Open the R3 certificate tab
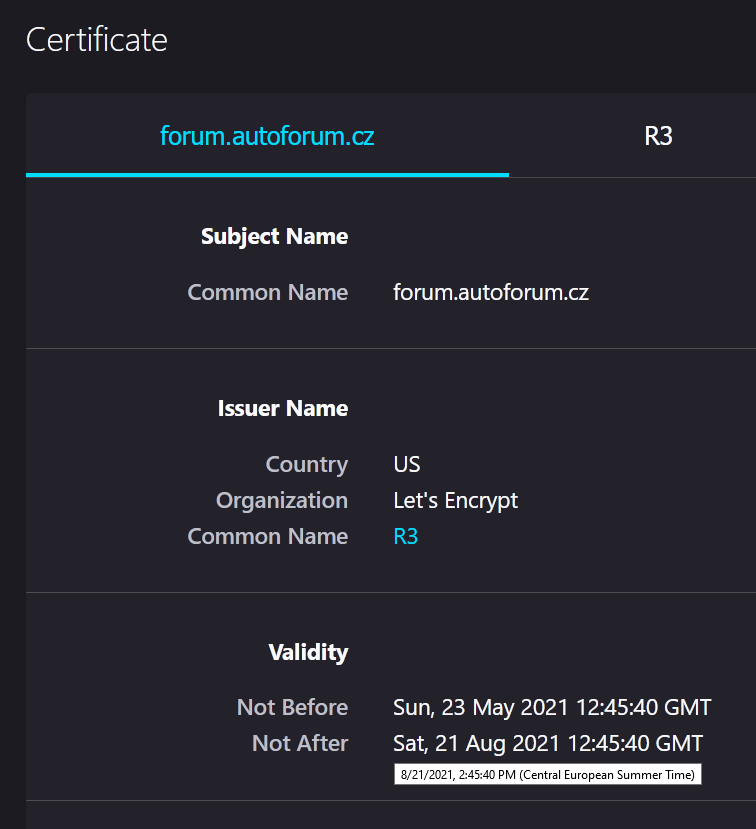 click(658, 136)
